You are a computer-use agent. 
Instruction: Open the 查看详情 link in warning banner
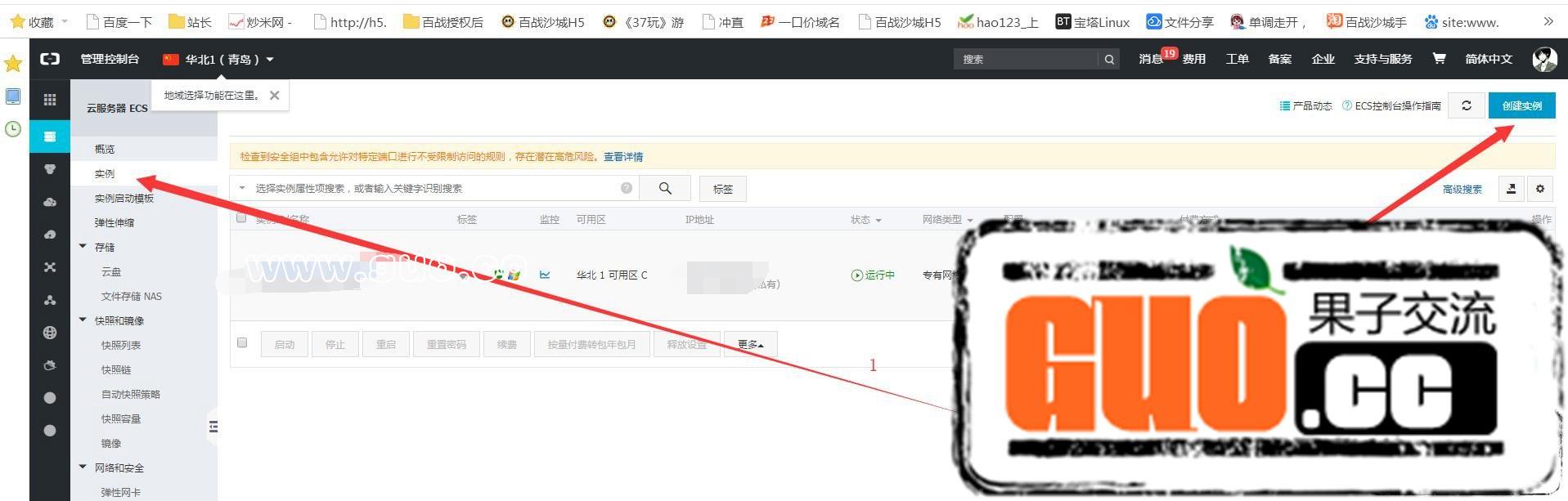point(623,157)
